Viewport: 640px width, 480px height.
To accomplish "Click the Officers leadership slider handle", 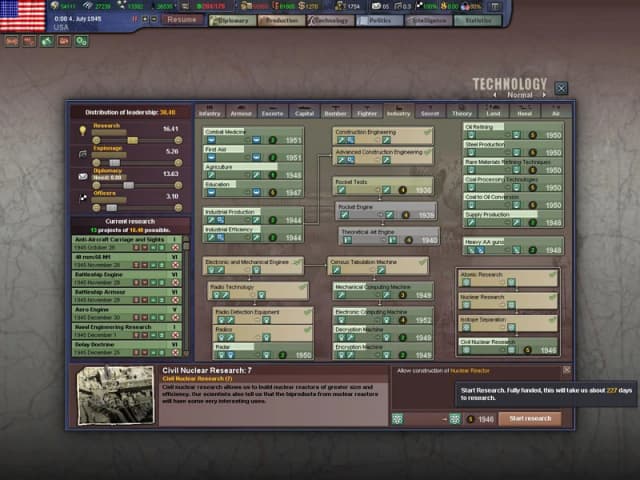I will click(x=111, y=208).
